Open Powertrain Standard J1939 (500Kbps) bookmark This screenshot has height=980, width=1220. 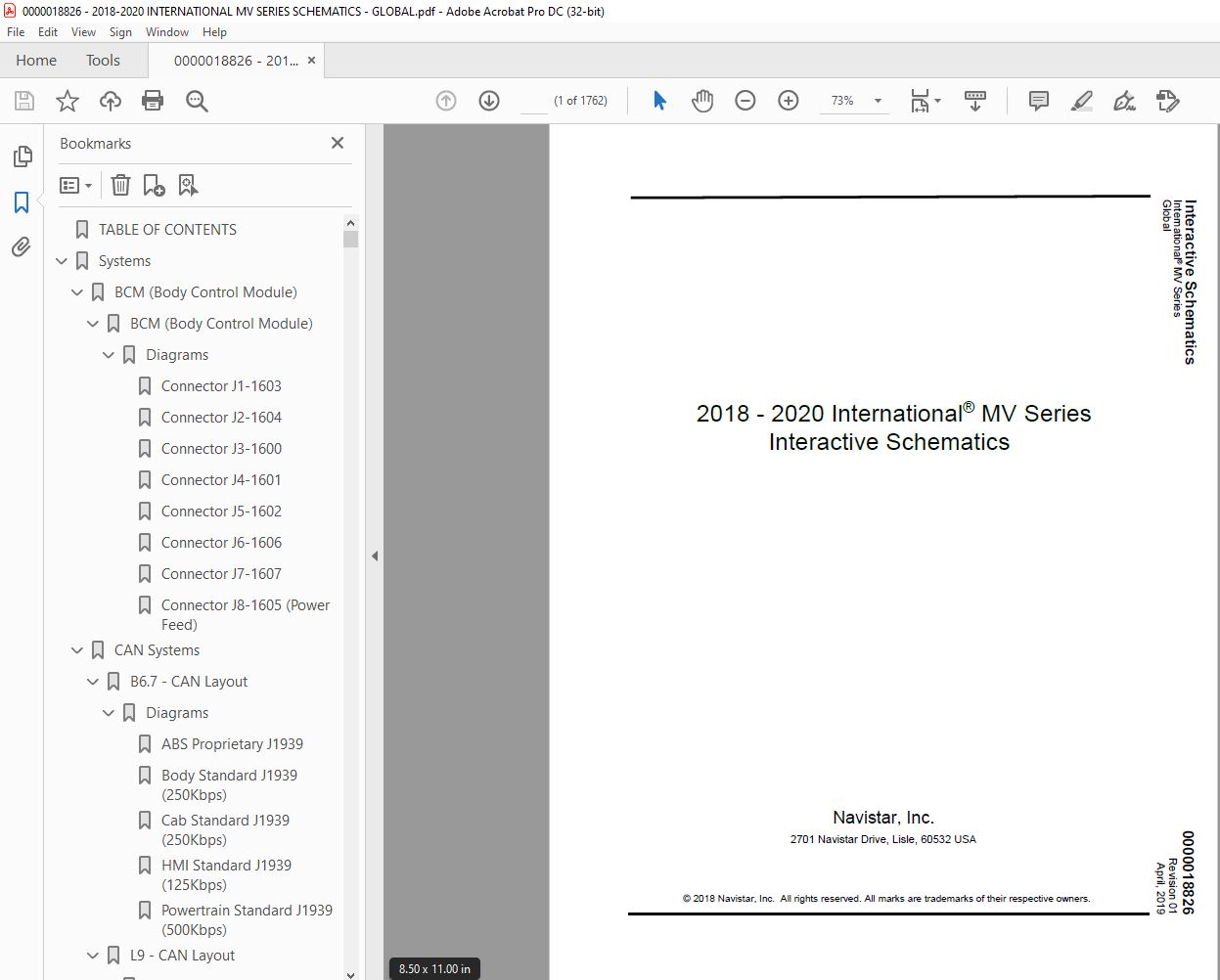(x=247, y=920)
